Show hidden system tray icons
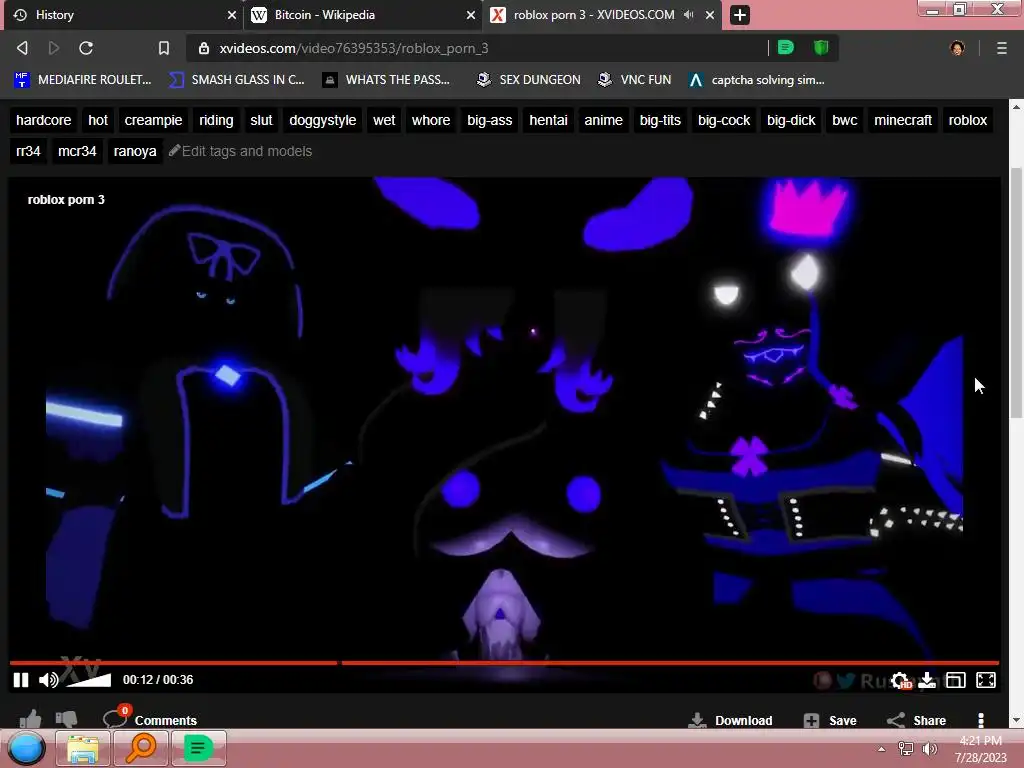Viewport: 1024px width, 768px height. click(x=882, y=749)
